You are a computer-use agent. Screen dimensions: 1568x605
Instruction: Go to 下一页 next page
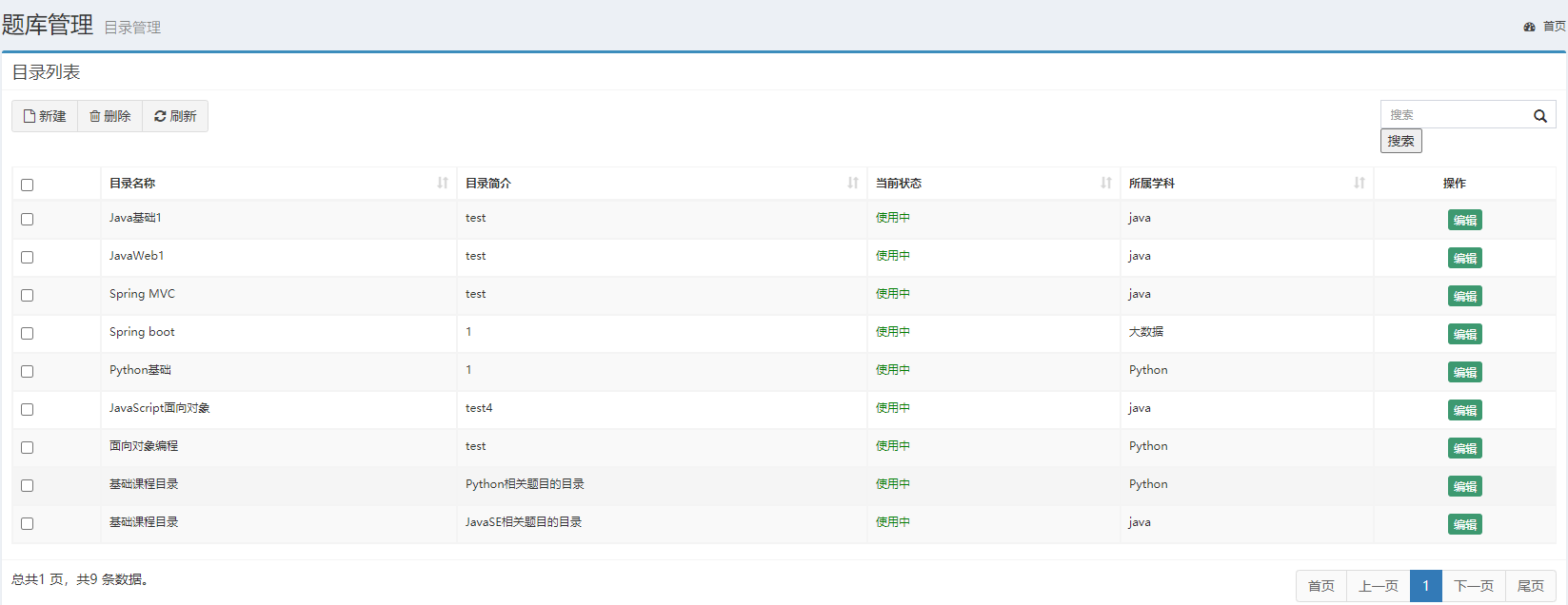[1474, 586]
